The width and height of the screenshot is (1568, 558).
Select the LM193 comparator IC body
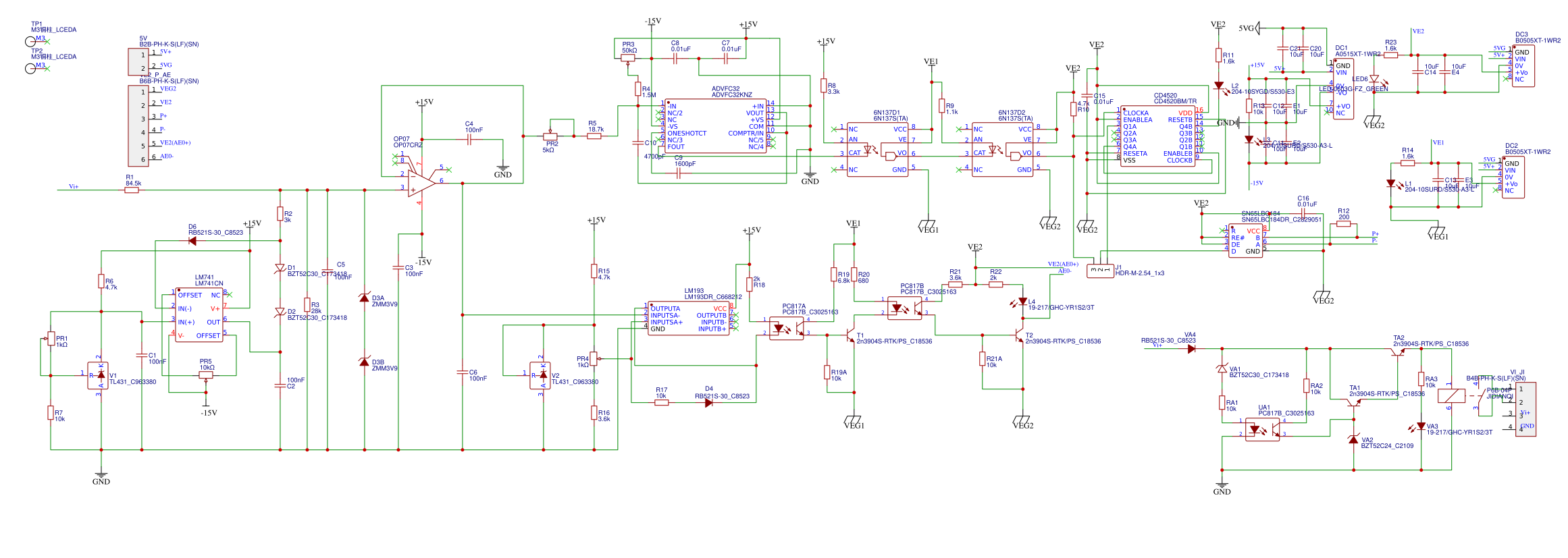[688, 318]
